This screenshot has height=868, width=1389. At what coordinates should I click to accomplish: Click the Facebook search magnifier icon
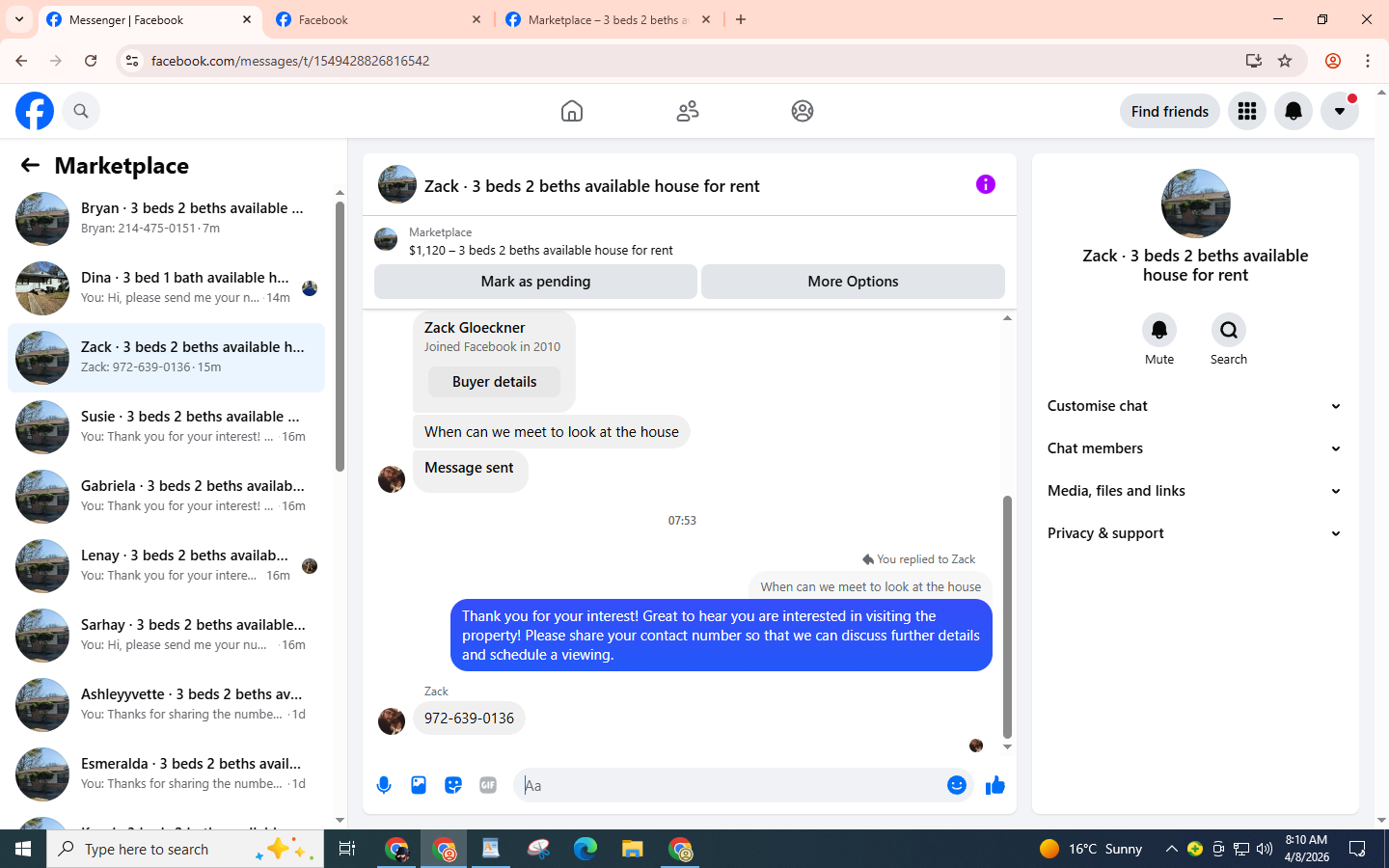coord(81,111)
